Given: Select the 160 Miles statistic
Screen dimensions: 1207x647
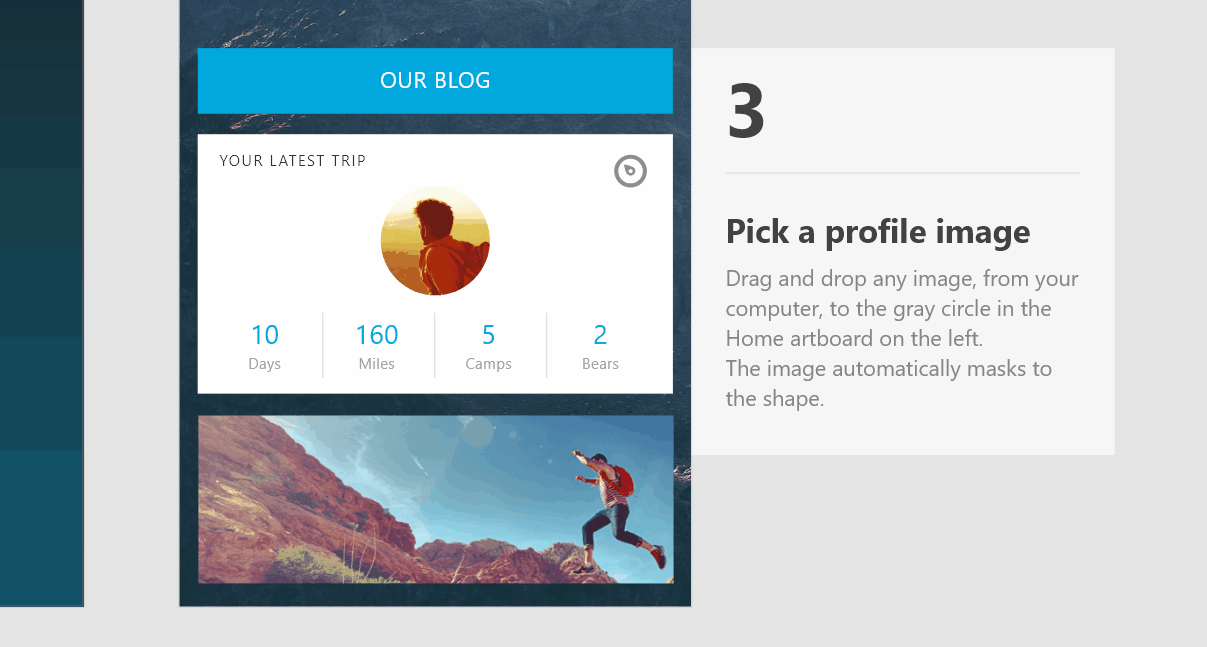Looking at the screenshot, I should point(377,346).
